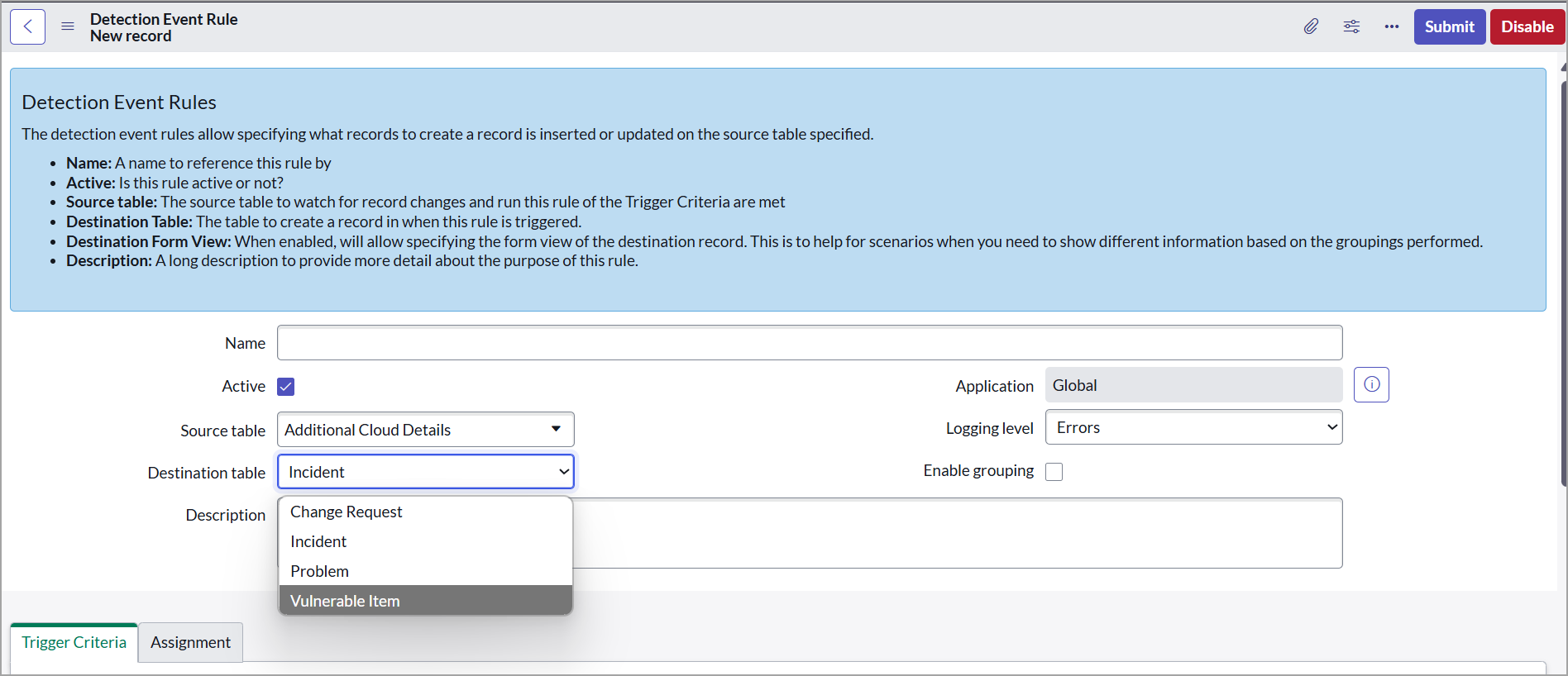Screen dimensions: 1568x676
Task: Open the personalize form sliders icon
Action: point(1351,26)
